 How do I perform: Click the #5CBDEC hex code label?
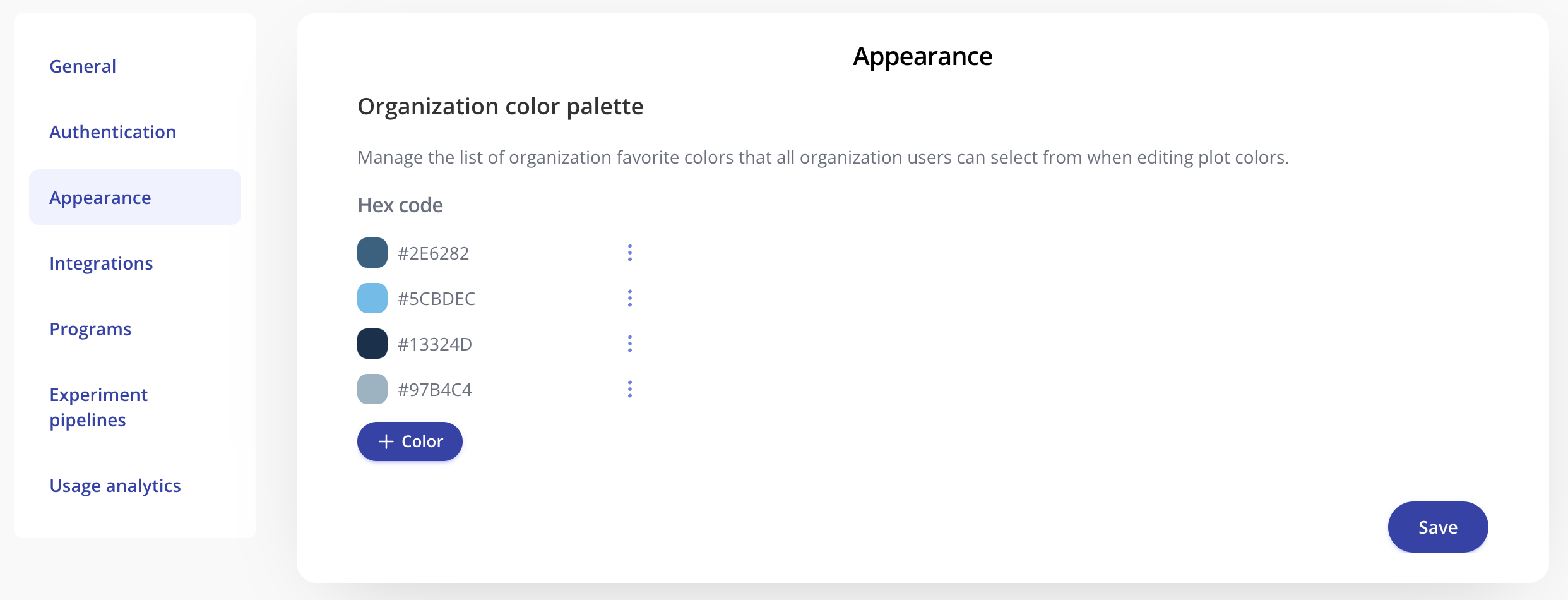436,299
